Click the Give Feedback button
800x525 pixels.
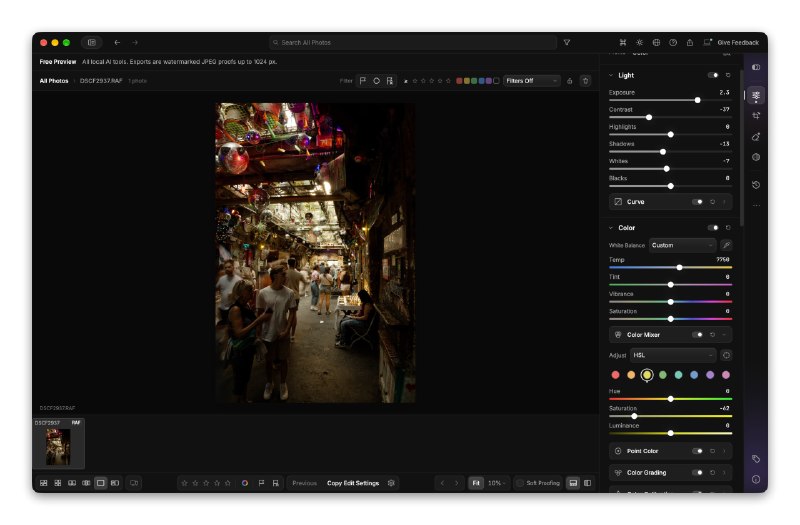[x=738, y=43]
